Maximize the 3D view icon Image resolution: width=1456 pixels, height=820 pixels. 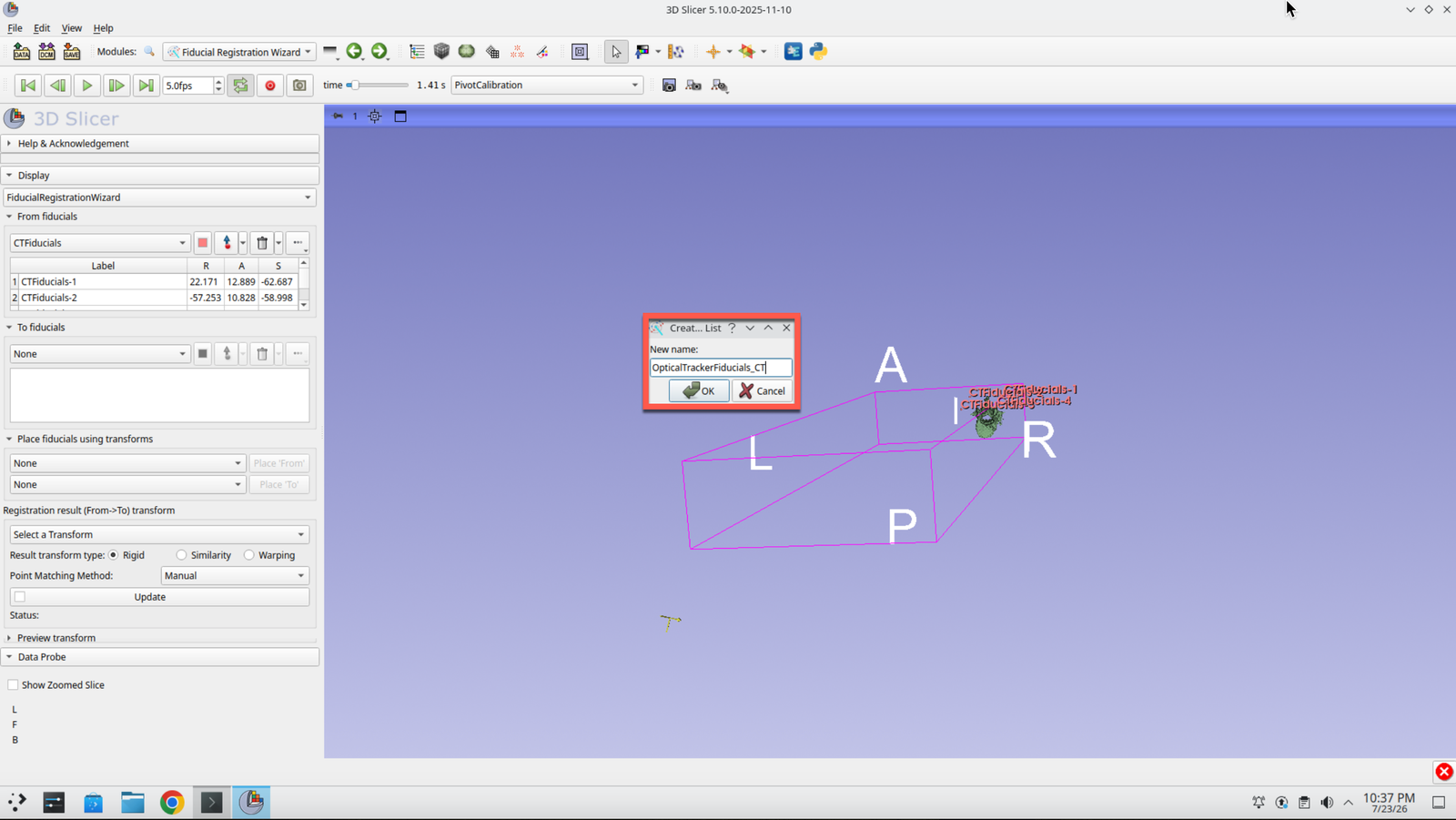(x=400, y=116)
